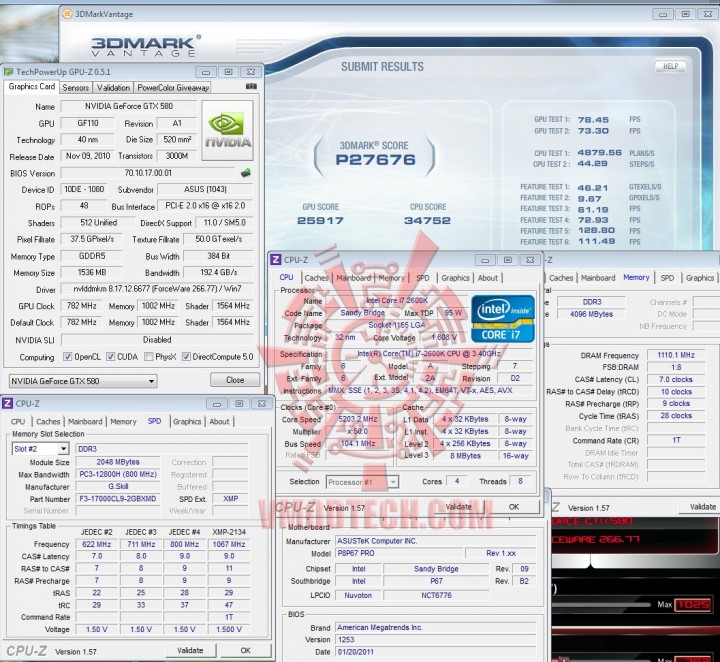Open the About tab in the CPU-Z SPD window
720x662 pixels.
(x=219, y=421)
